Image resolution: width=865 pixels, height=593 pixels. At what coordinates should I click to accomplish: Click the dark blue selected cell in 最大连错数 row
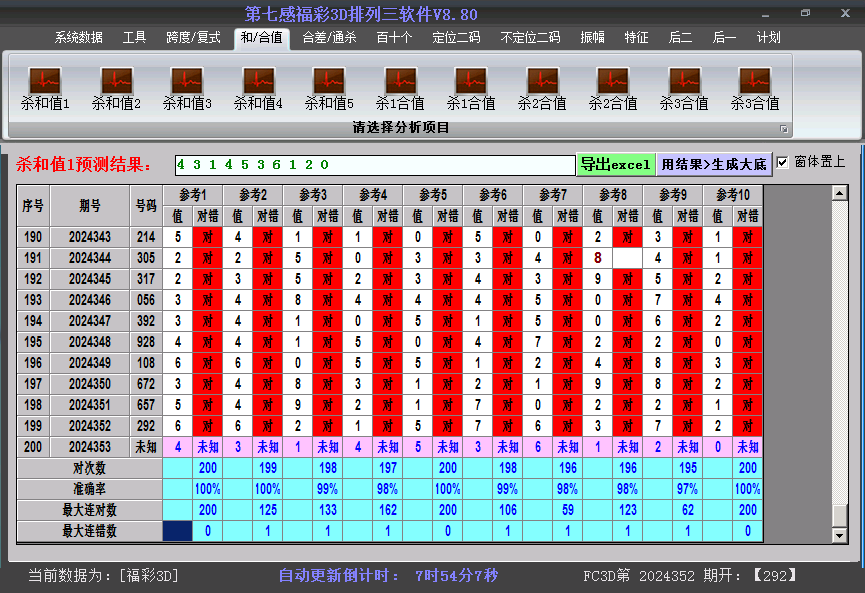point(178,531)
